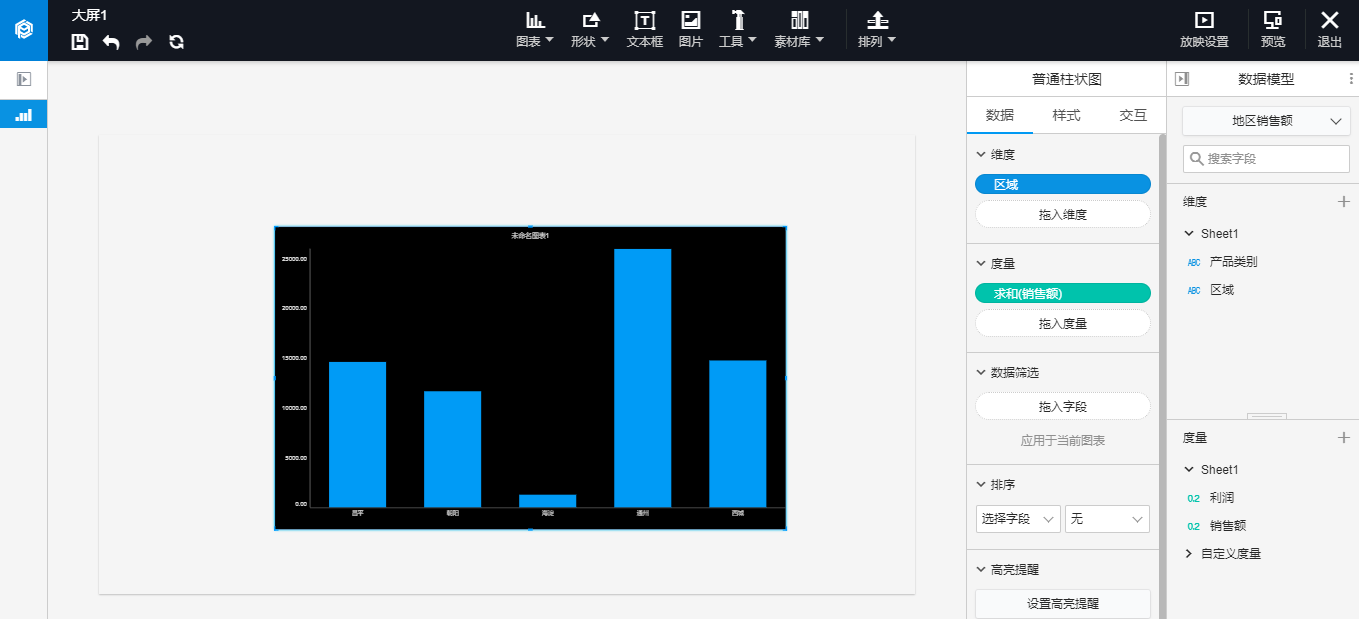
Task: Select the 文本框 text box tool
Action: coord(645,29)
